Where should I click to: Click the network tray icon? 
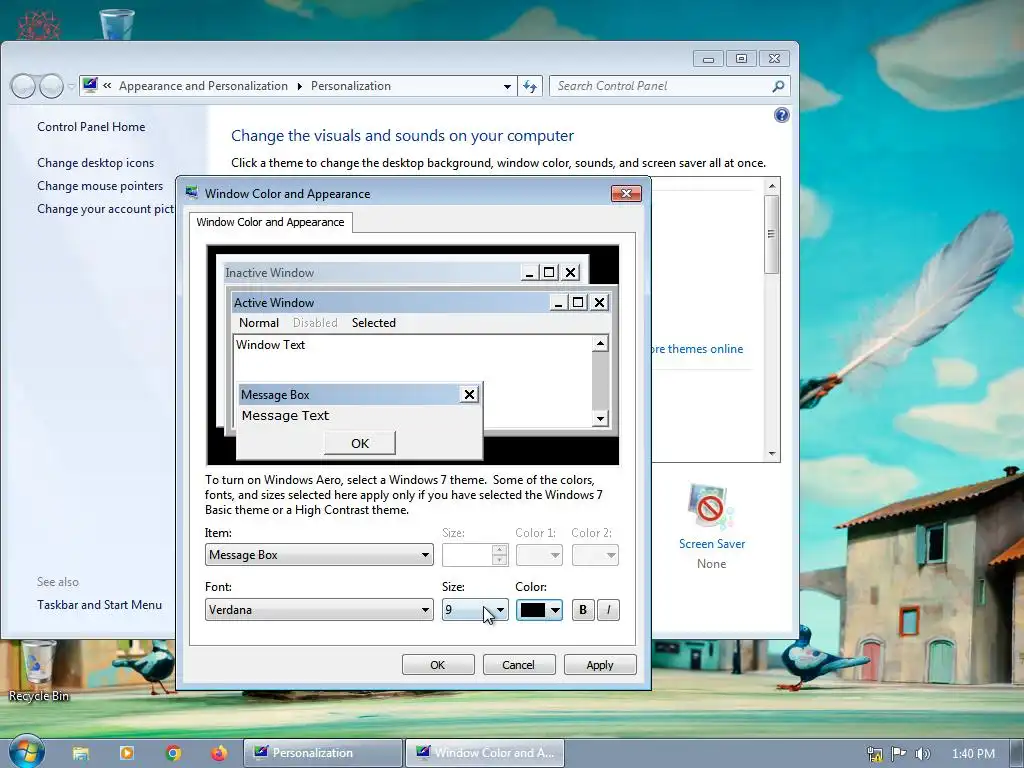pos(874,754)
